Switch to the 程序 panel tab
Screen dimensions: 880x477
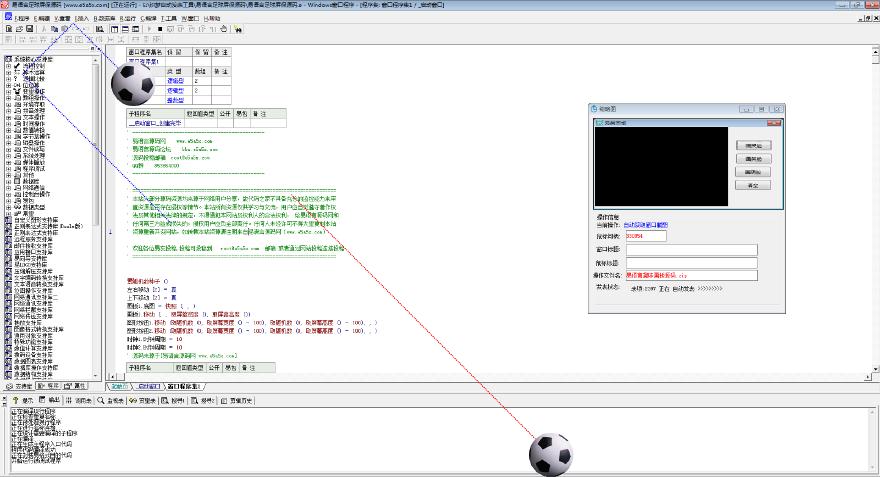48,386
